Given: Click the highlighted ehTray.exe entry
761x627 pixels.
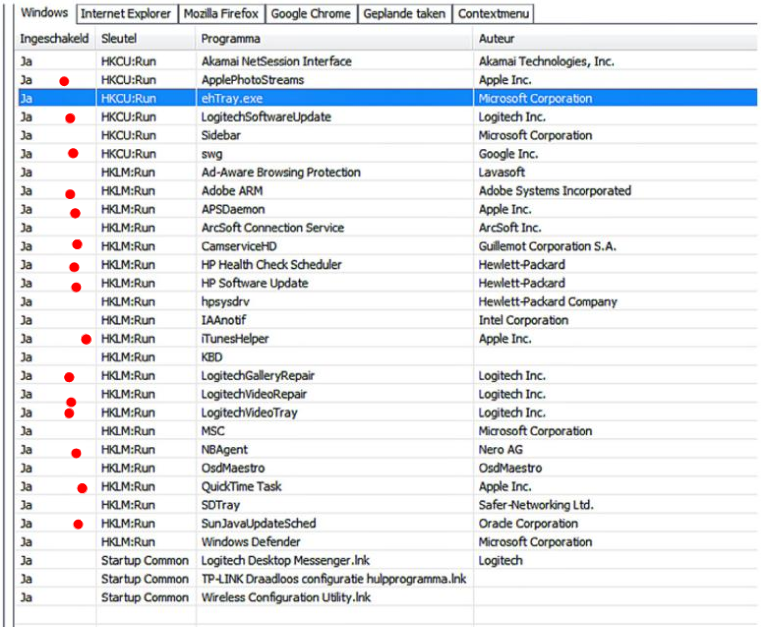Looking at the screenshot, I should (388, 99).
